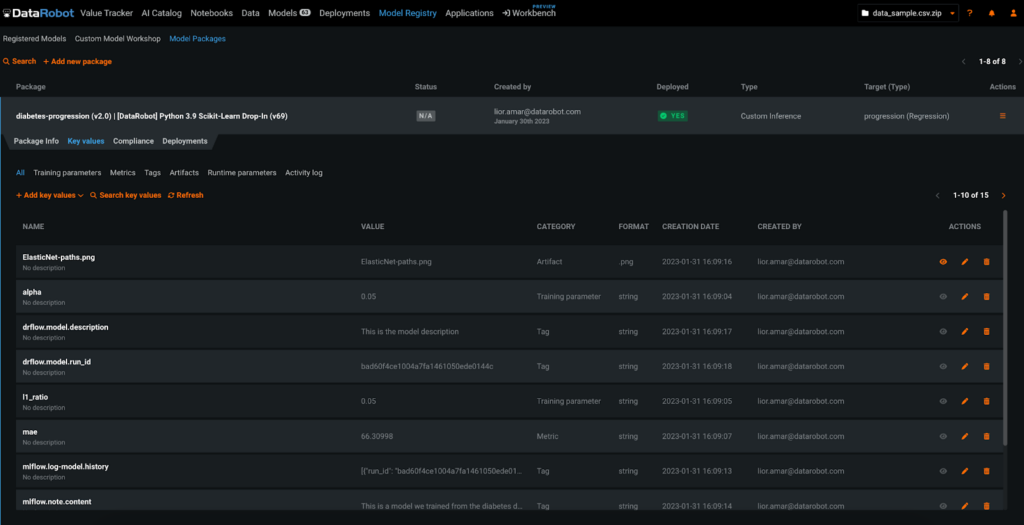Delete the mae metric entry
The width and height of the screenshot is (1024, 525).
tap(986, 436)
